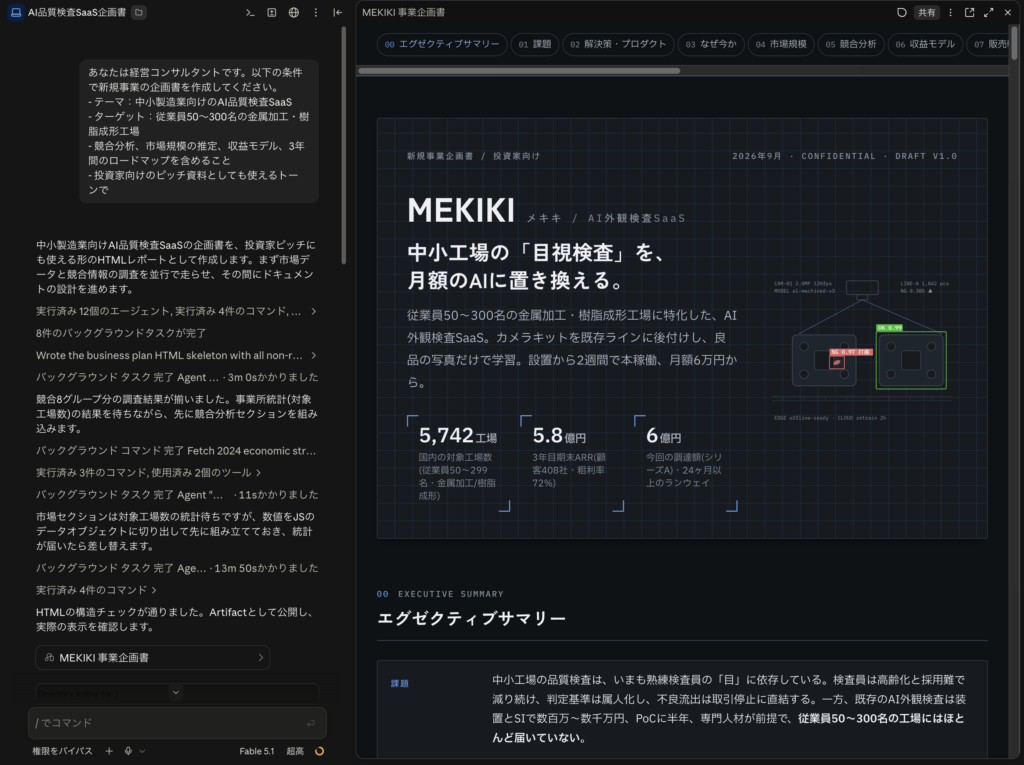This screenshot has width=1024, height=765.
Task: Click the product inspection diagram illustration
Action: click(862, 350)
